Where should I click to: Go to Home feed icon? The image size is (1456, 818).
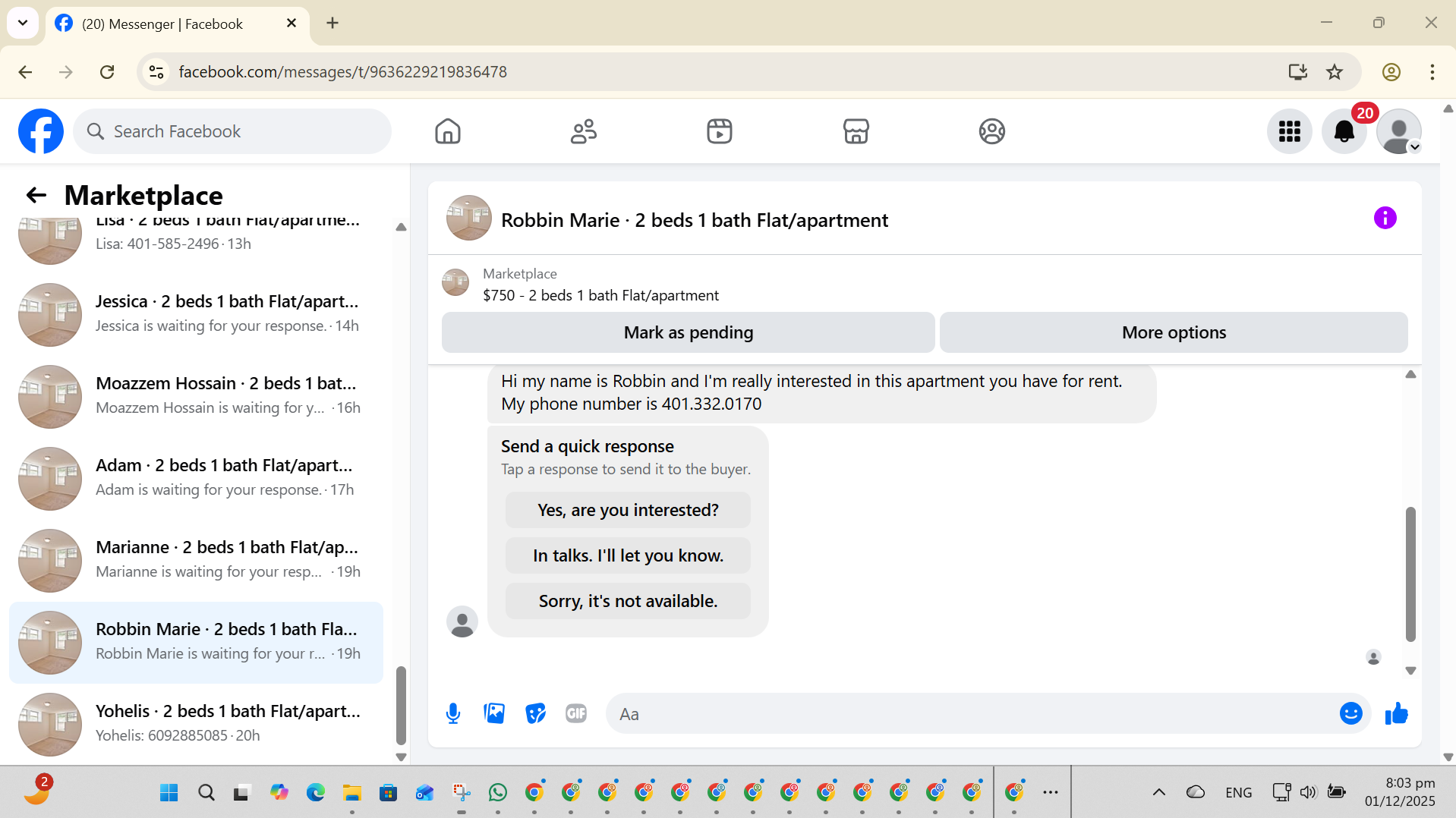[448, 131]
